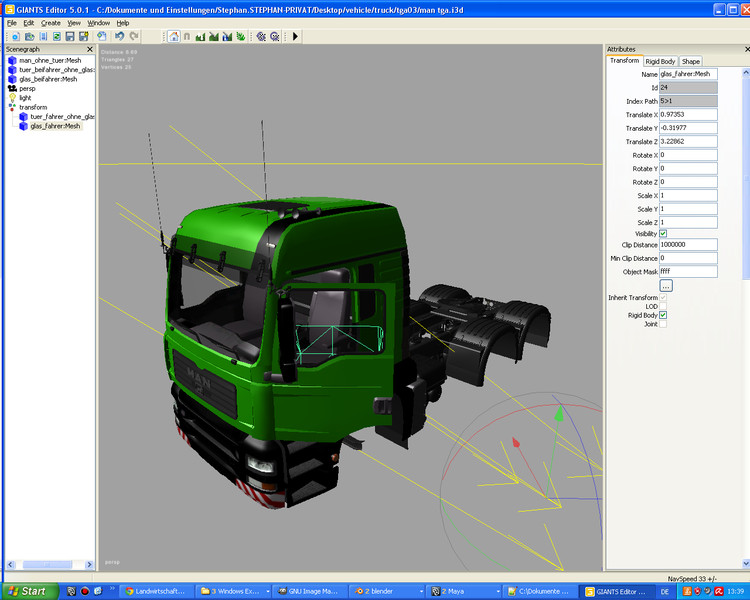Image resolution: width=750 pixels, height=600 pixels.
Task: Click the Redo arrow icon
Action: [x=134, y=36]
